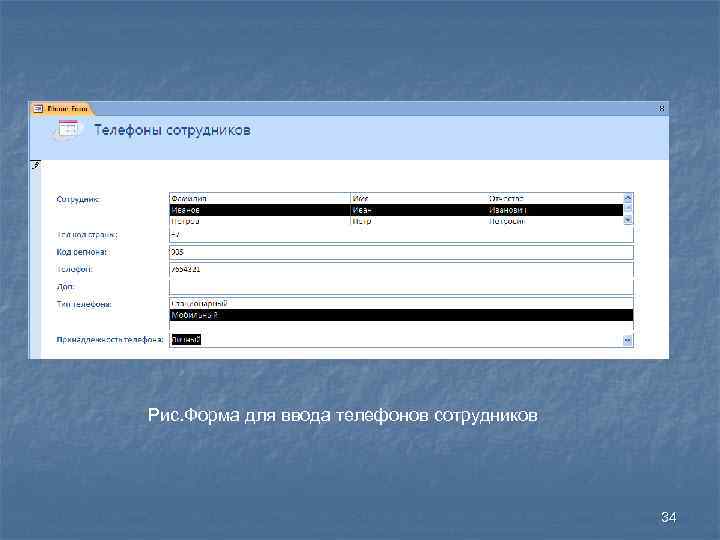This screenshot has height=540, width=720.
Task: Click the Личный value in the ownership combo box
Action: pos(186,340)
